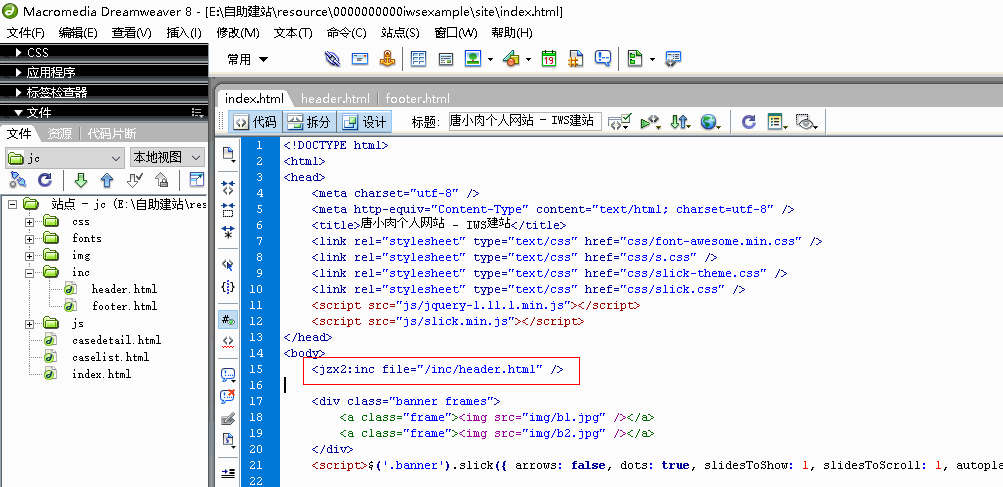
Task: Insert an Email Link from the toolbar
Action: click(x=360, y=59)
